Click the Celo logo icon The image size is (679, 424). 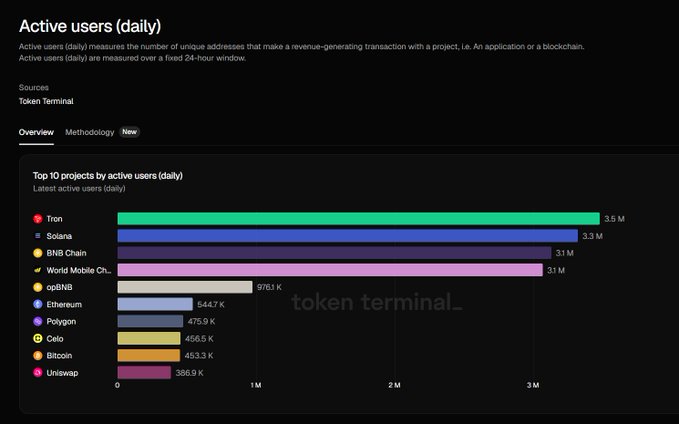[x=38, y=338]
